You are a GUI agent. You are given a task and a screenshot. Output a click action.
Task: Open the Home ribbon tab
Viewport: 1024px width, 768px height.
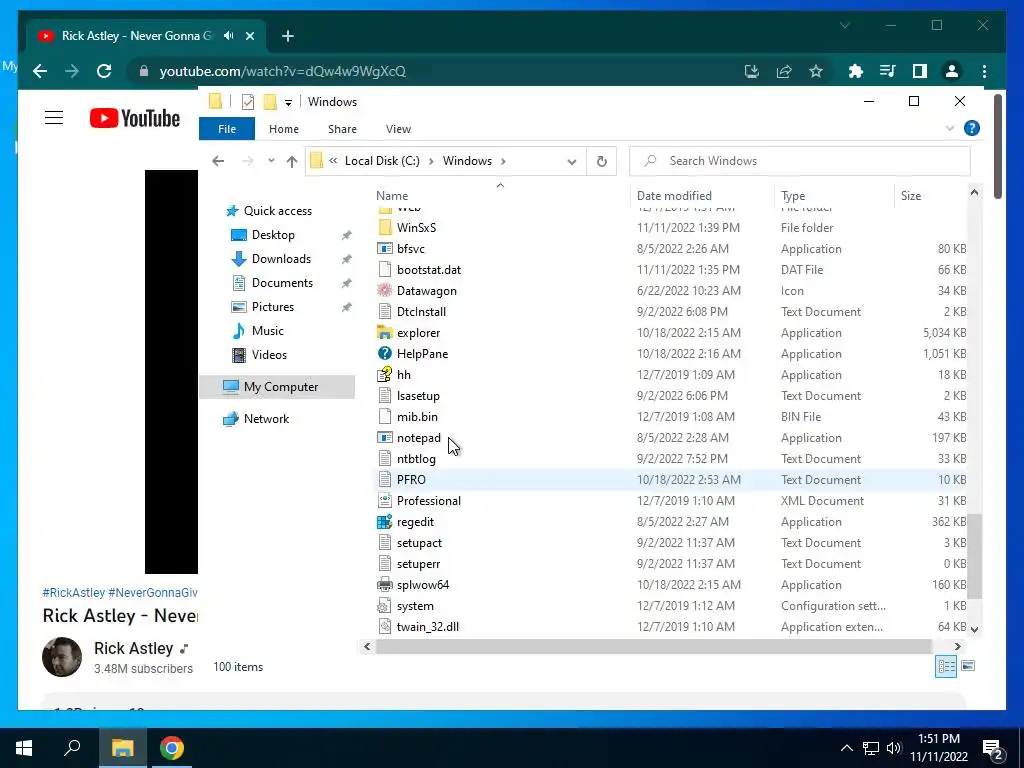(x=283, y=129)
